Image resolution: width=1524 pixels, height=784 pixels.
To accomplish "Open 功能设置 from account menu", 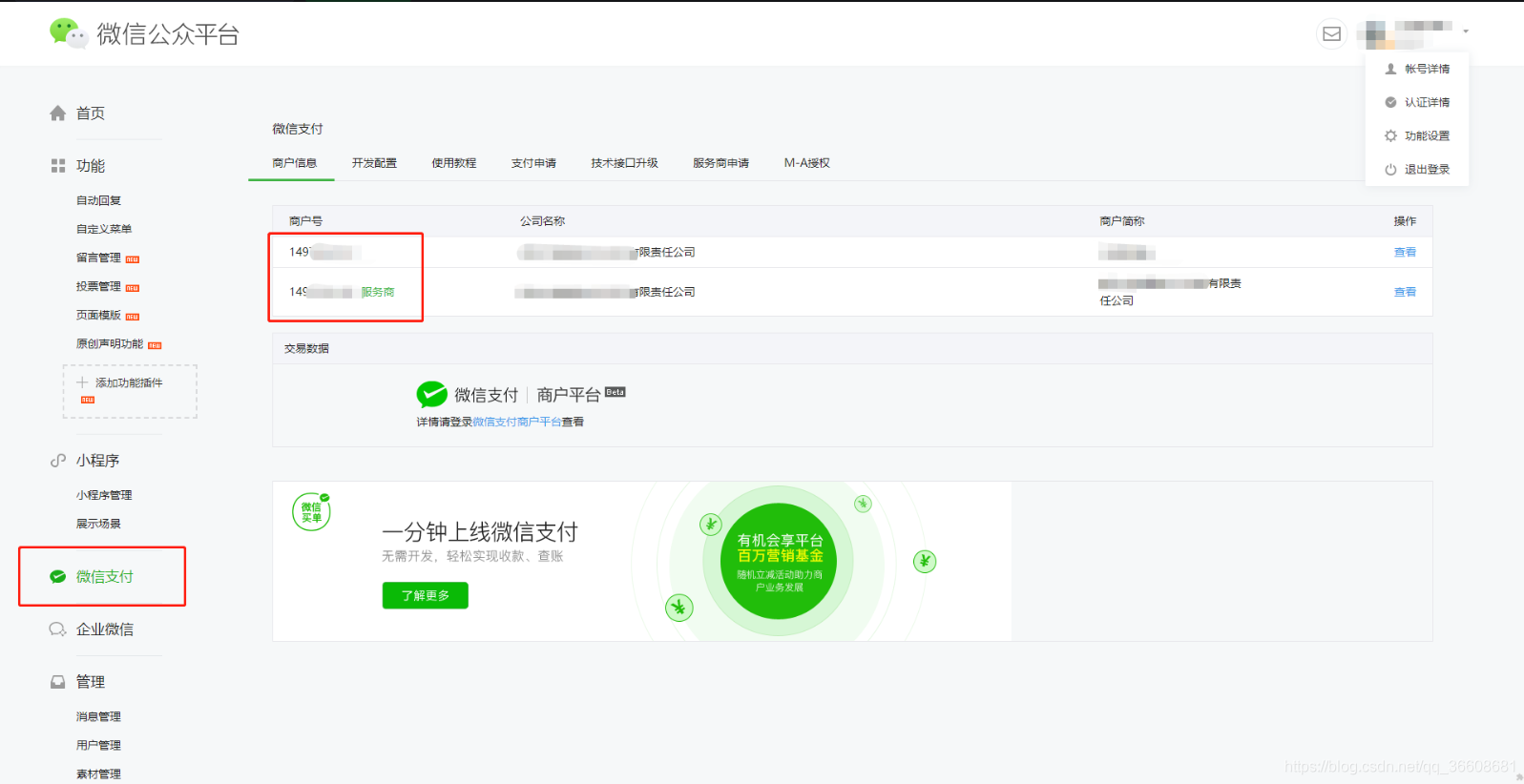I will coord(1427,135).
